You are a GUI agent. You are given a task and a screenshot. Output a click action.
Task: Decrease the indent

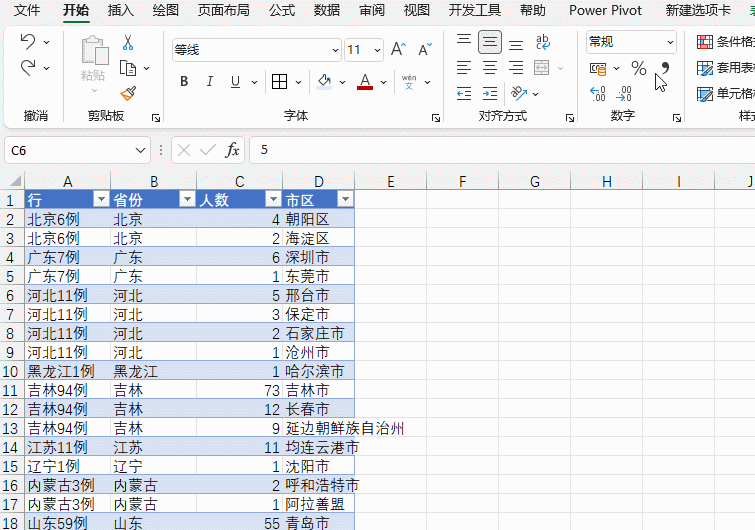click(x=464, y=93)
